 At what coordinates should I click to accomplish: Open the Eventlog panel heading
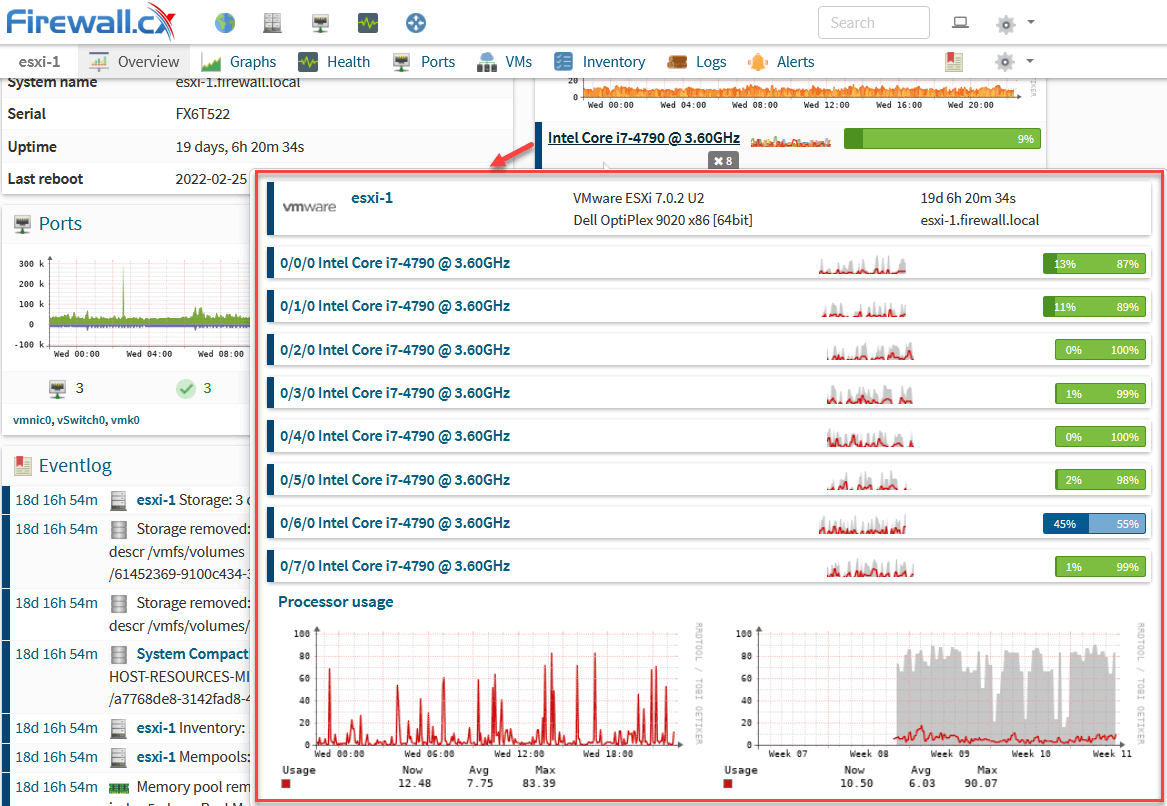[75, 466]
